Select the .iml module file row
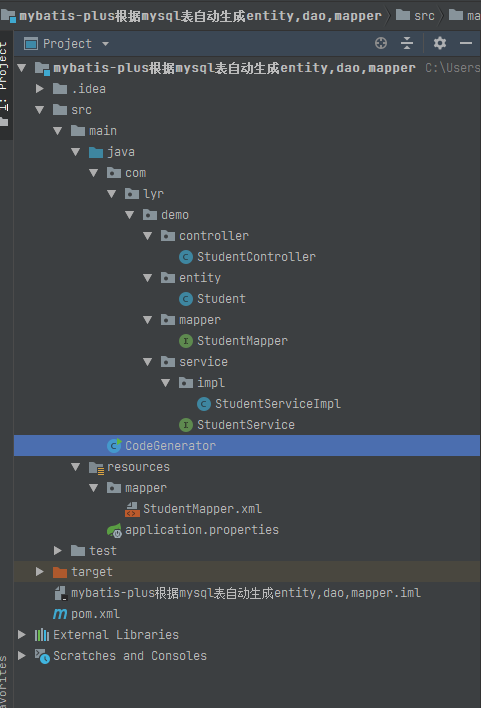Image resolution: width=481 pixels, height=708 pixels. pos(247,593)
